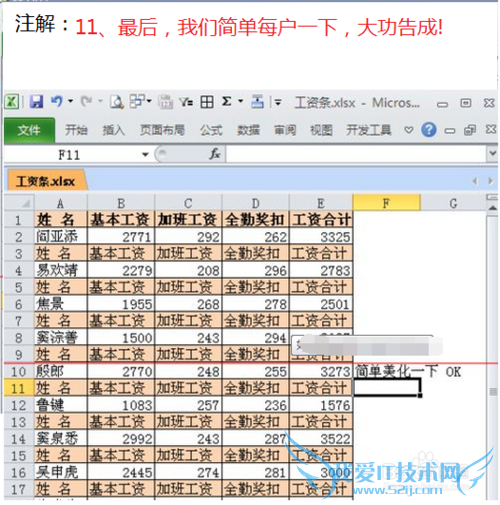This screenshot has height=505, width=500.
Task: Select column F header
Action: 386,203
